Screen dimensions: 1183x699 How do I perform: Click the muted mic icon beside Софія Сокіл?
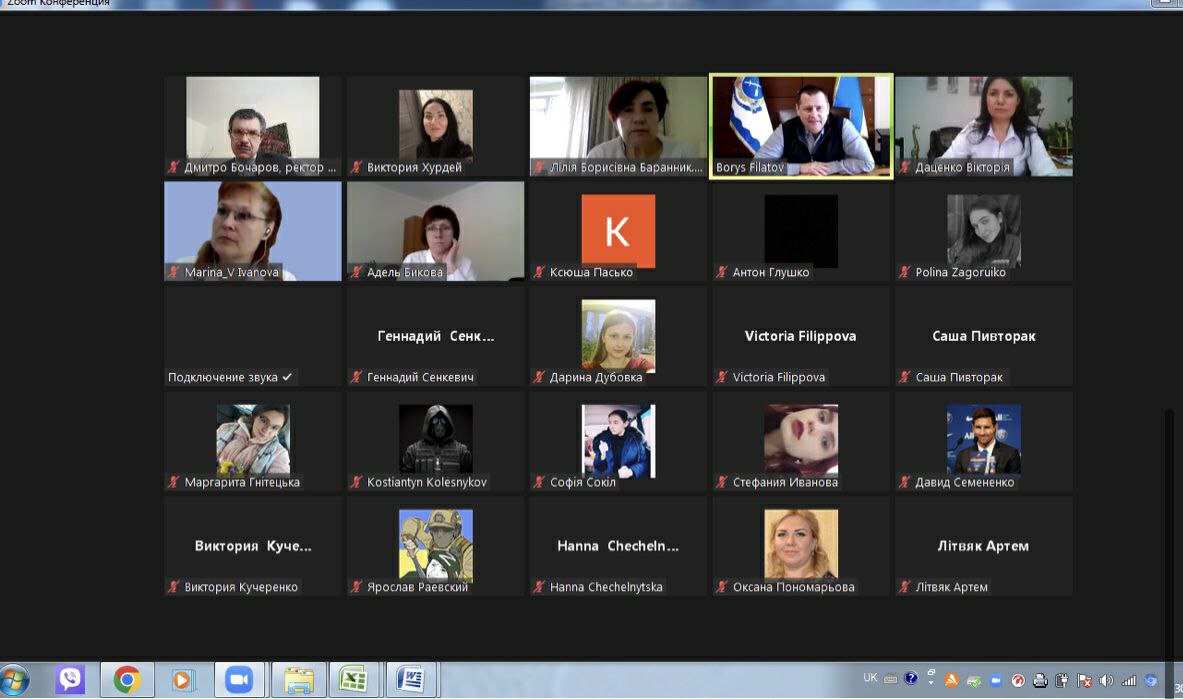pos(539,482)
